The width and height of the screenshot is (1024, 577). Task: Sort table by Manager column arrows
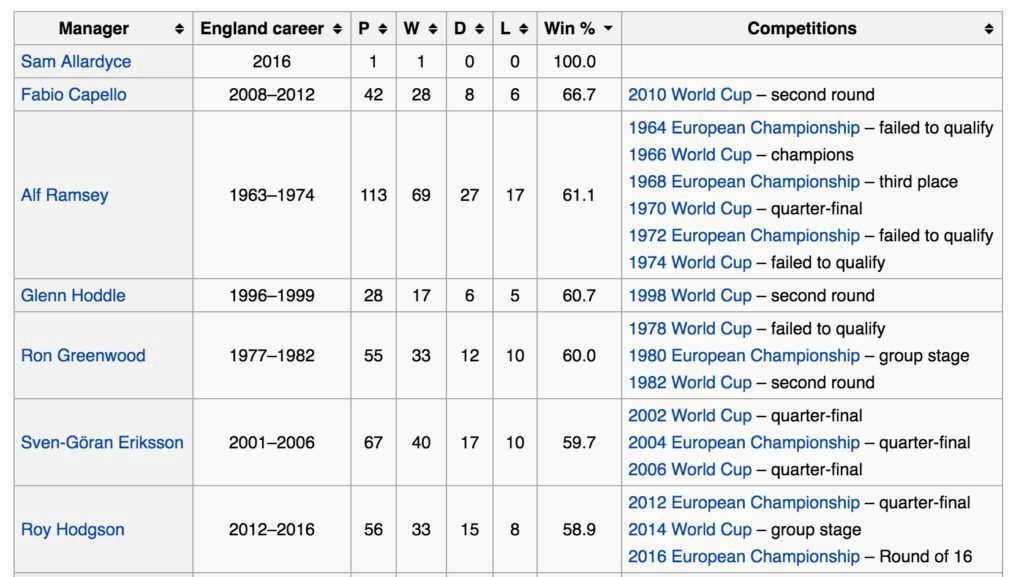(179, 29)
